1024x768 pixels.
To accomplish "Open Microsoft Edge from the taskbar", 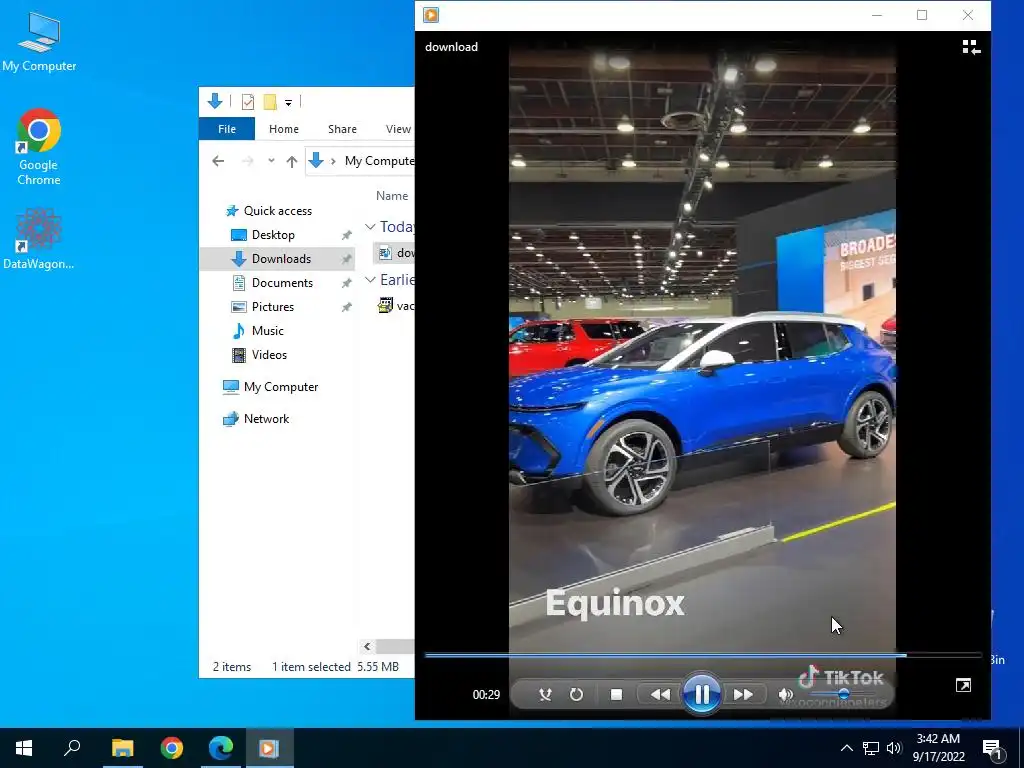I will coord(221,748).
